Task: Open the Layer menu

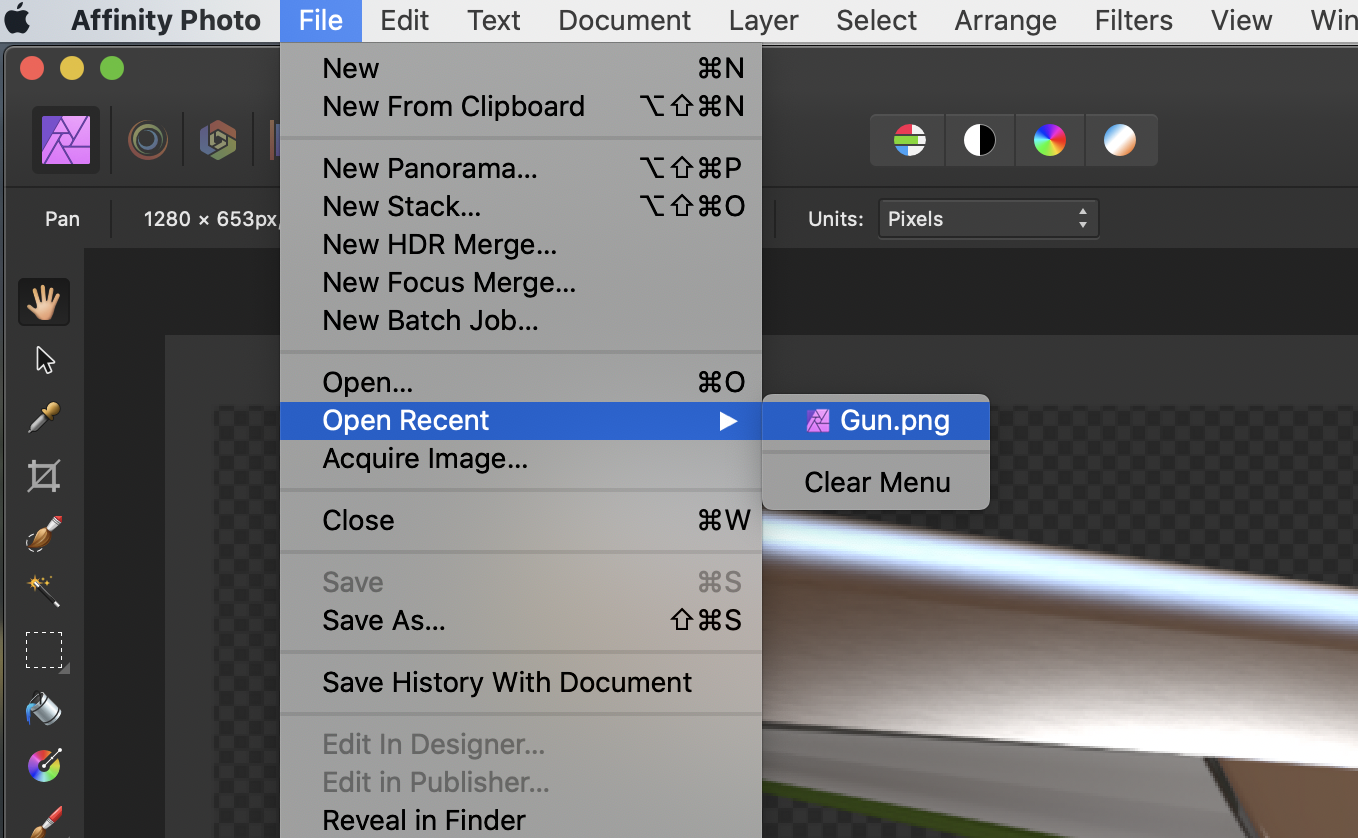Action: click(763, 20)
